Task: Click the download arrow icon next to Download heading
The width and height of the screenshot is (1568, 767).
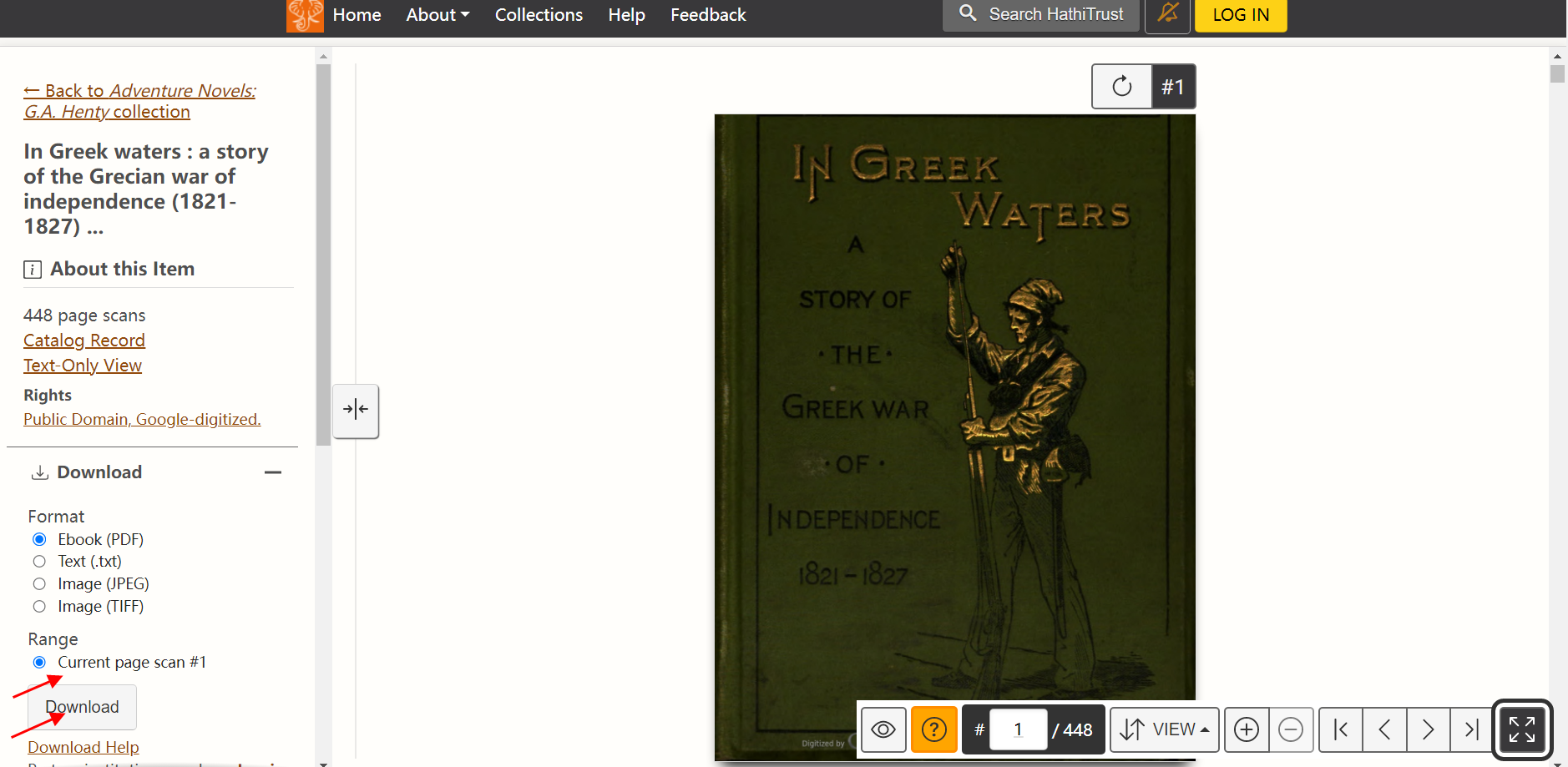Action: (39, 472)
